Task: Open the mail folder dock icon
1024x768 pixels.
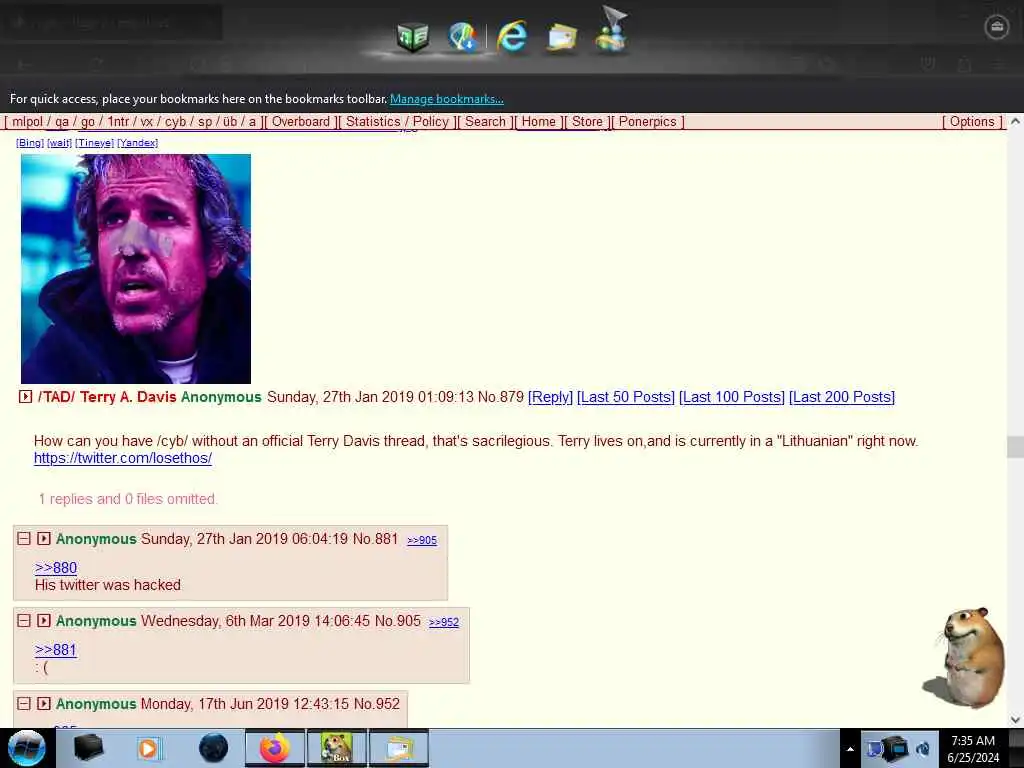Action: [x=562, y=37]
